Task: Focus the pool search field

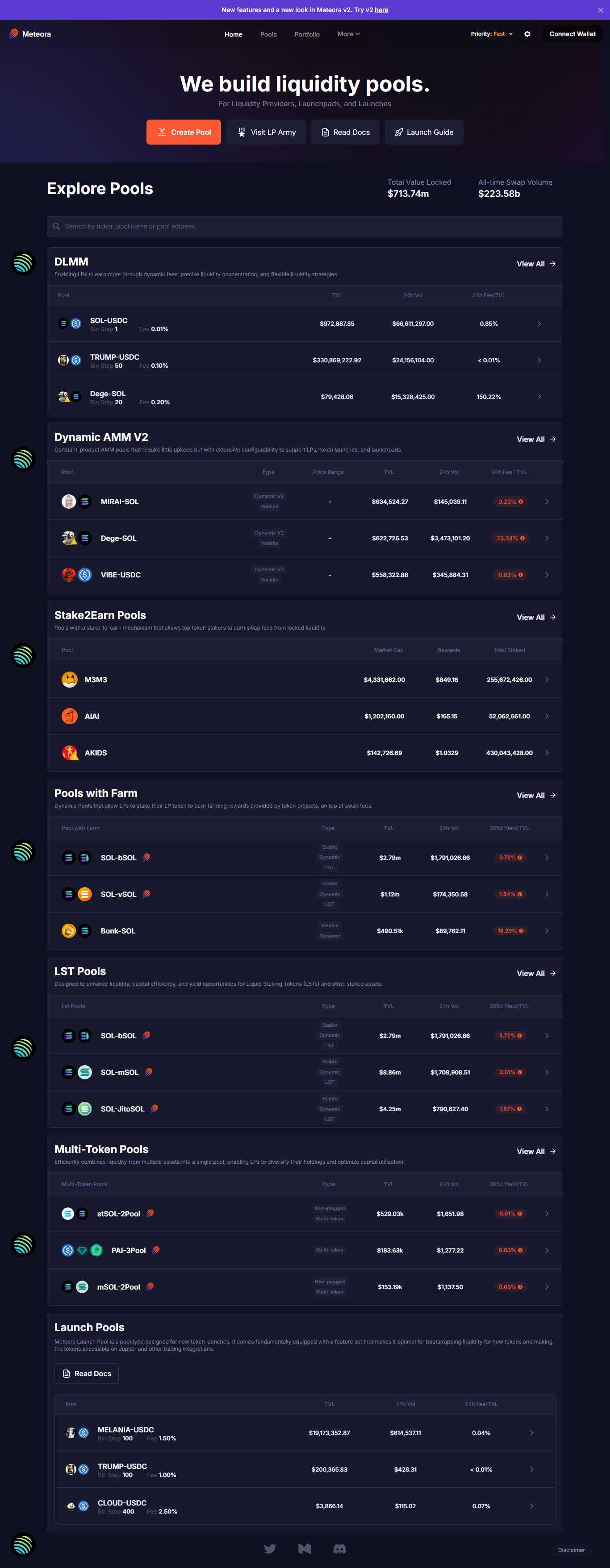Action: point(305,226)
